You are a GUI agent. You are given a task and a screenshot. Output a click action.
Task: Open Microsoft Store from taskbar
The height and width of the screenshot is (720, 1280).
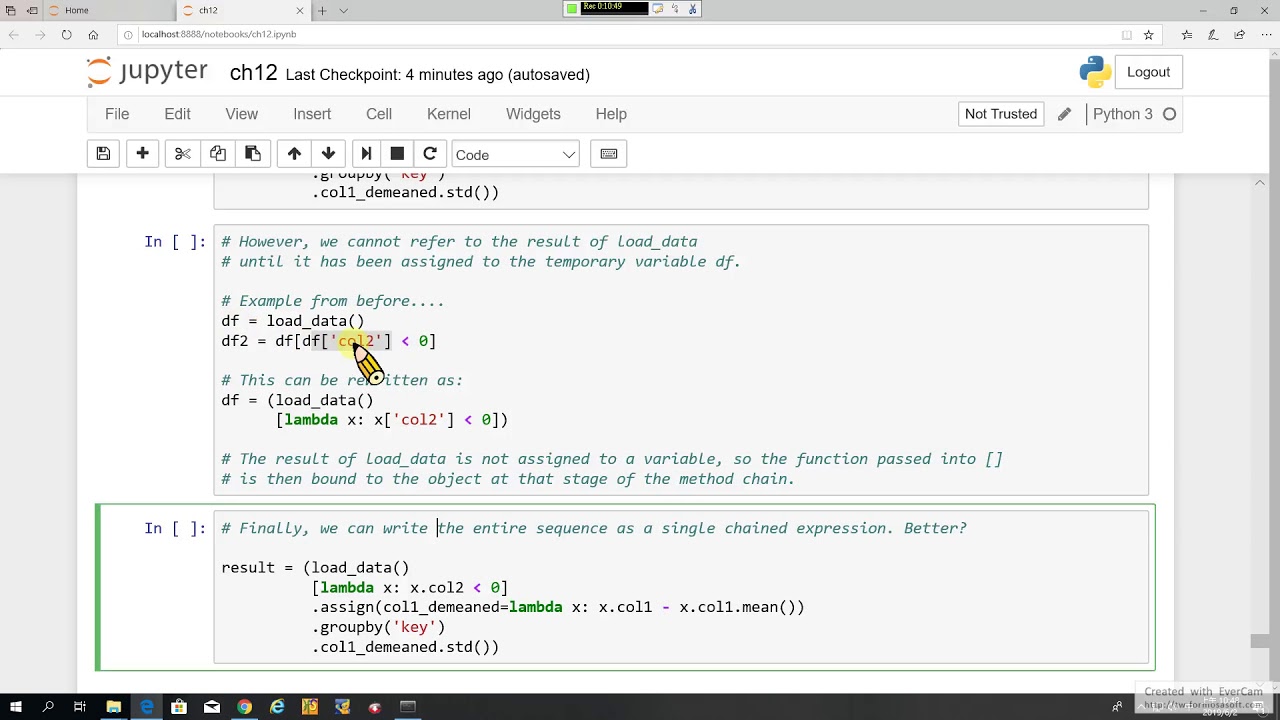click(179, 707)
